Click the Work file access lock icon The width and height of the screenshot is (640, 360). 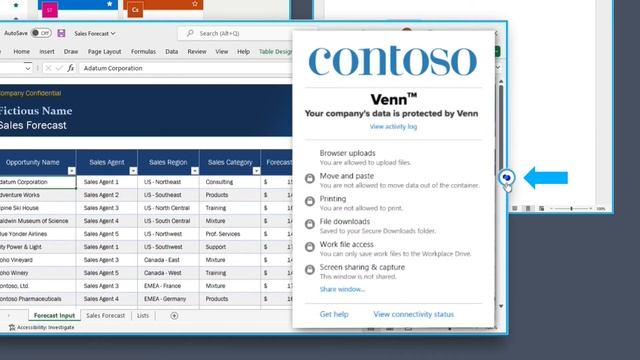(x=310, y=247)
